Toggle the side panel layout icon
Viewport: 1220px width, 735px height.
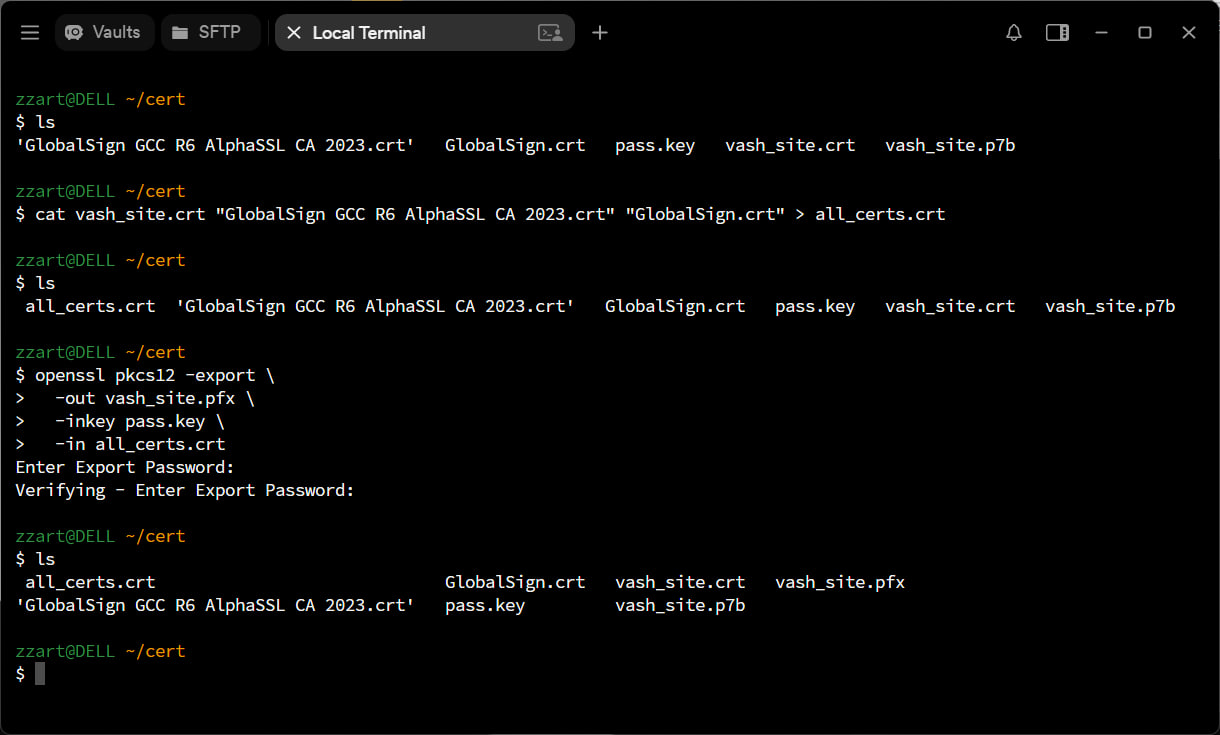click(1057, 32)
